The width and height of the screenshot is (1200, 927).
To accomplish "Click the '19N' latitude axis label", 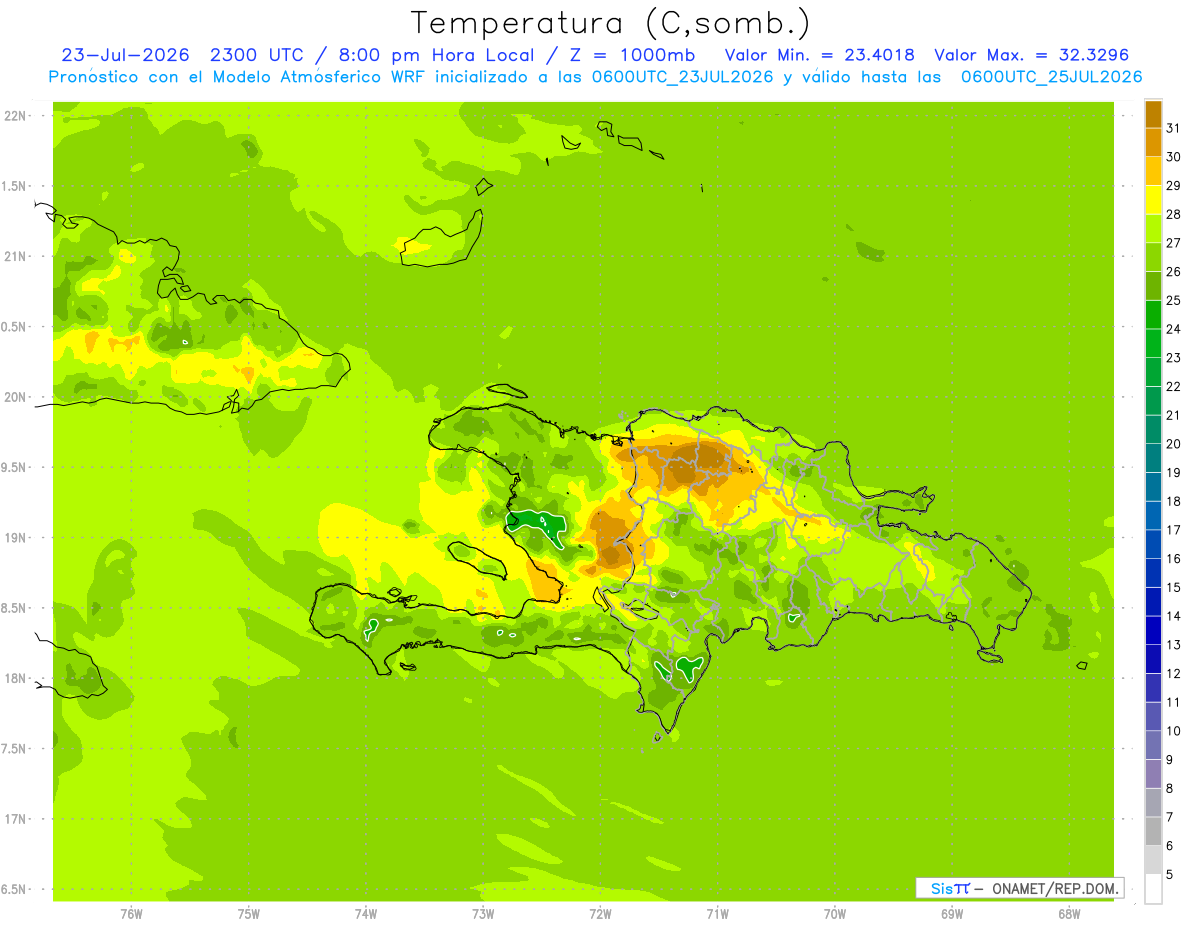I will point(17,537).
